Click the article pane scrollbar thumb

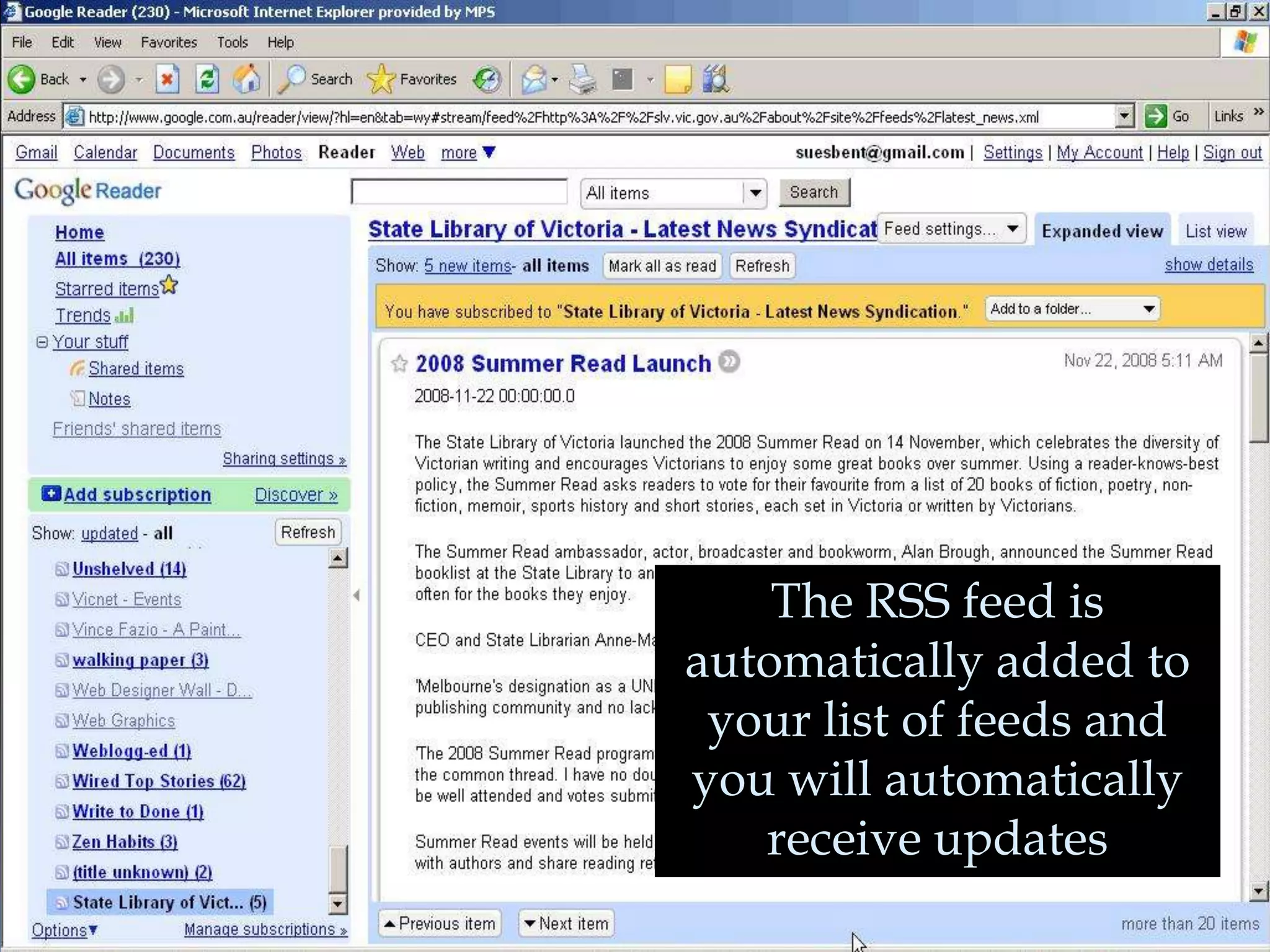pos(1258,398)
